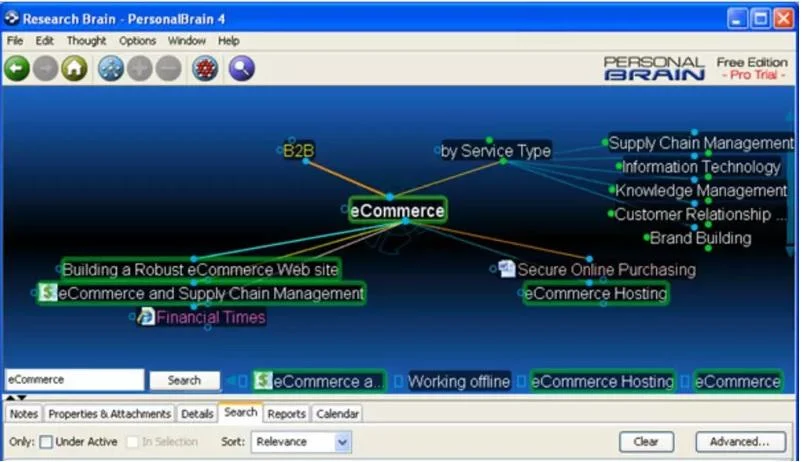Switch to the Calendar tab
The height and width of the screenshot is (462, 802).
coord(337,413)
